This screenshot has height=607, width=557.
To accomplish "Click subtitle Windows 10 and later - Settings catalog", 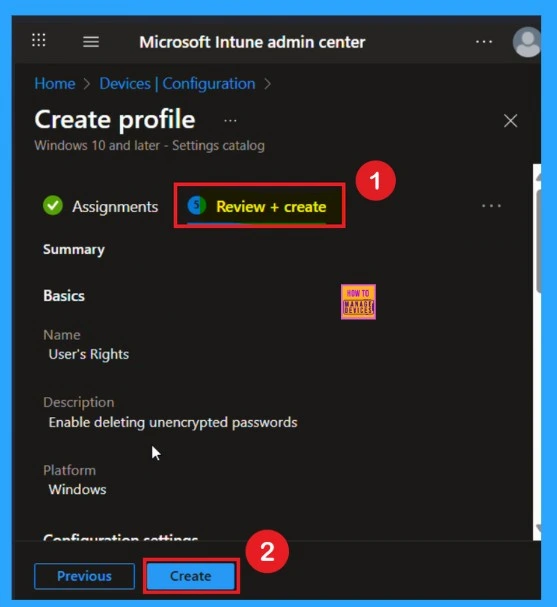I will [x=149, y=146].
